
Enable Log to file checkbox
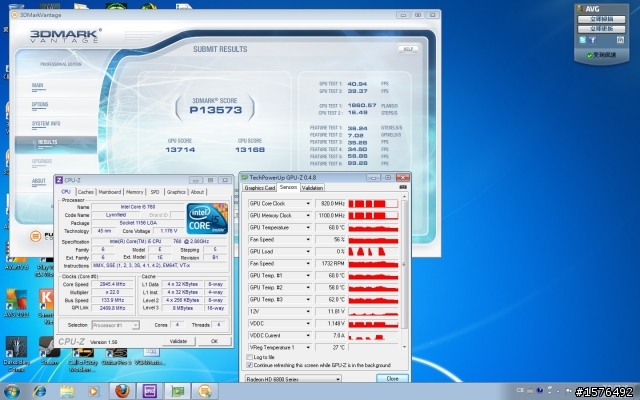(x=249, y=357)
